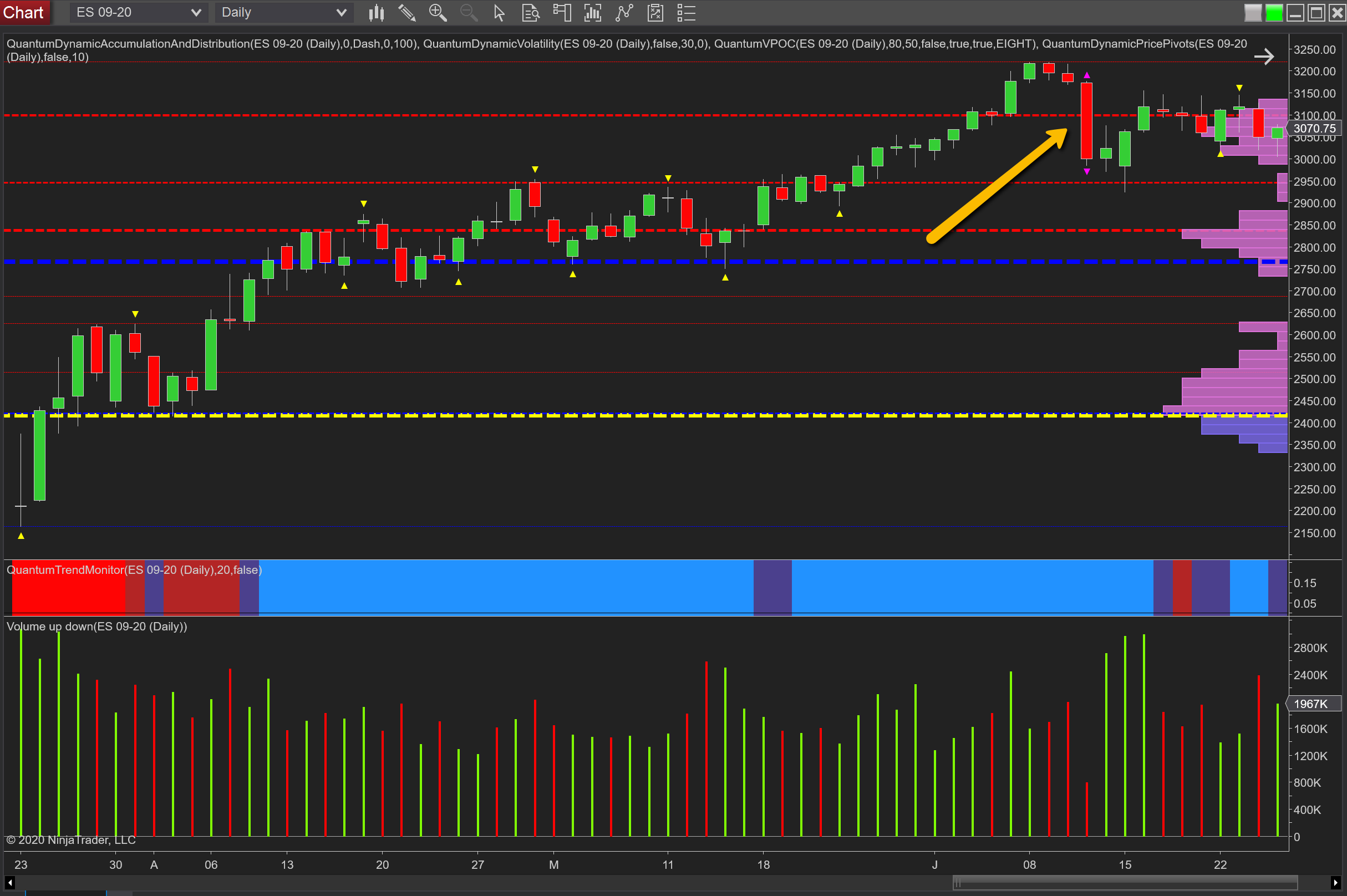Screen dimensions: 1347x896
Task: Select the QuantumTrendMonitor indicator label
Action: [134, 570]
